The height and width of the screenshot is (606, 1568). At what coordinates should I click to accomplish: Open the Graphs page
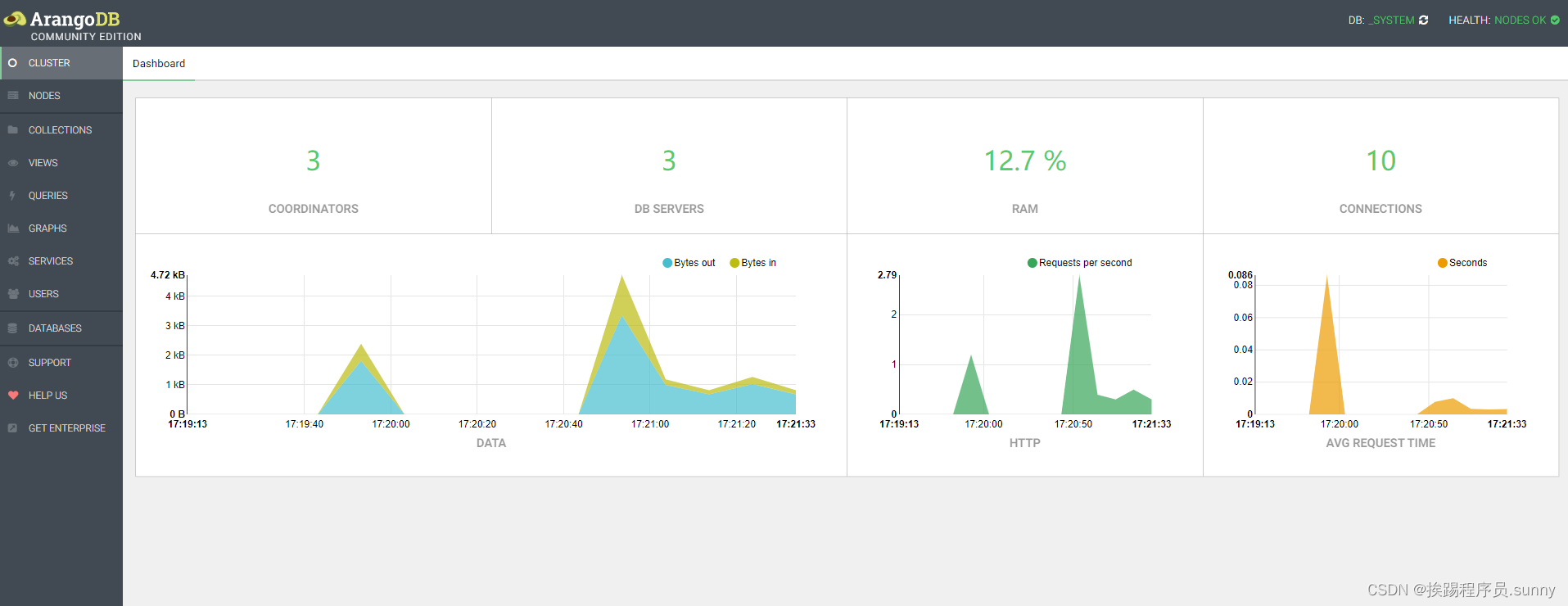(x=61, y=228)
